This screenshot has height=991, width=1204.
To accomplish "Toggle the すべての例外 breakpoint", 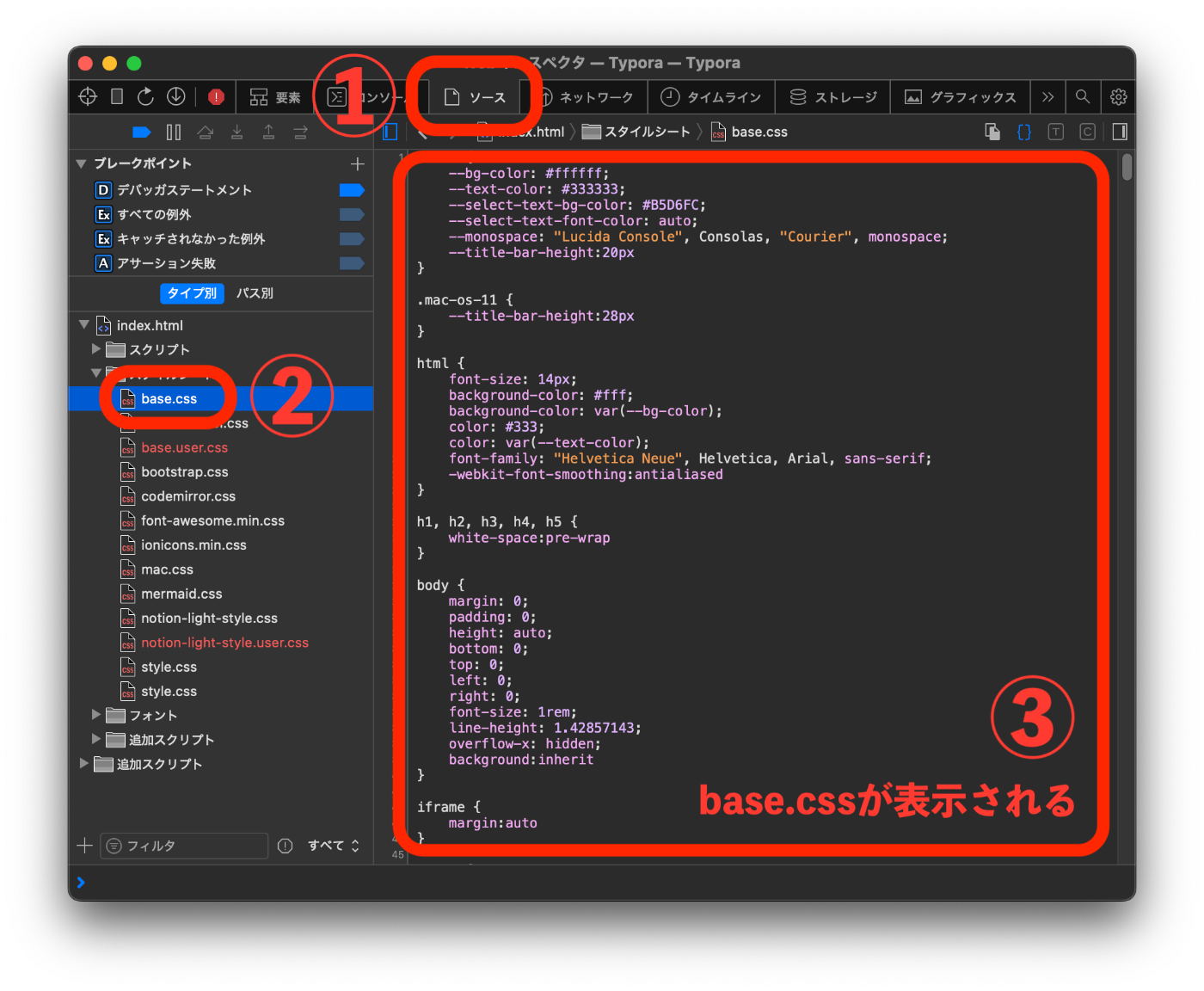I will 352,214.
